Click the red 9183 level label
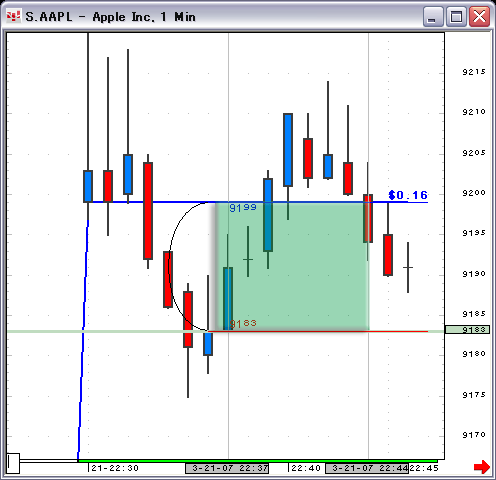 pyautogui.click(x=243, y=323)
